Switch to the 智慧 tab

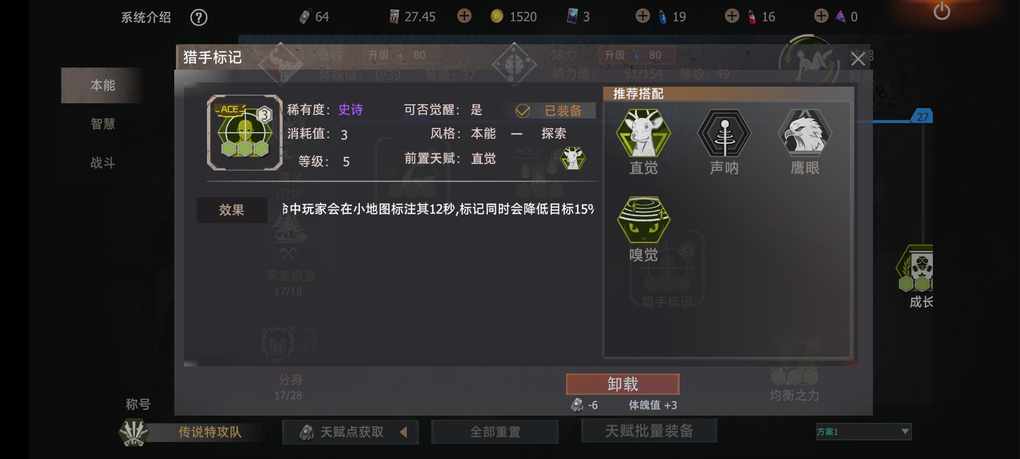click(102, 124)
